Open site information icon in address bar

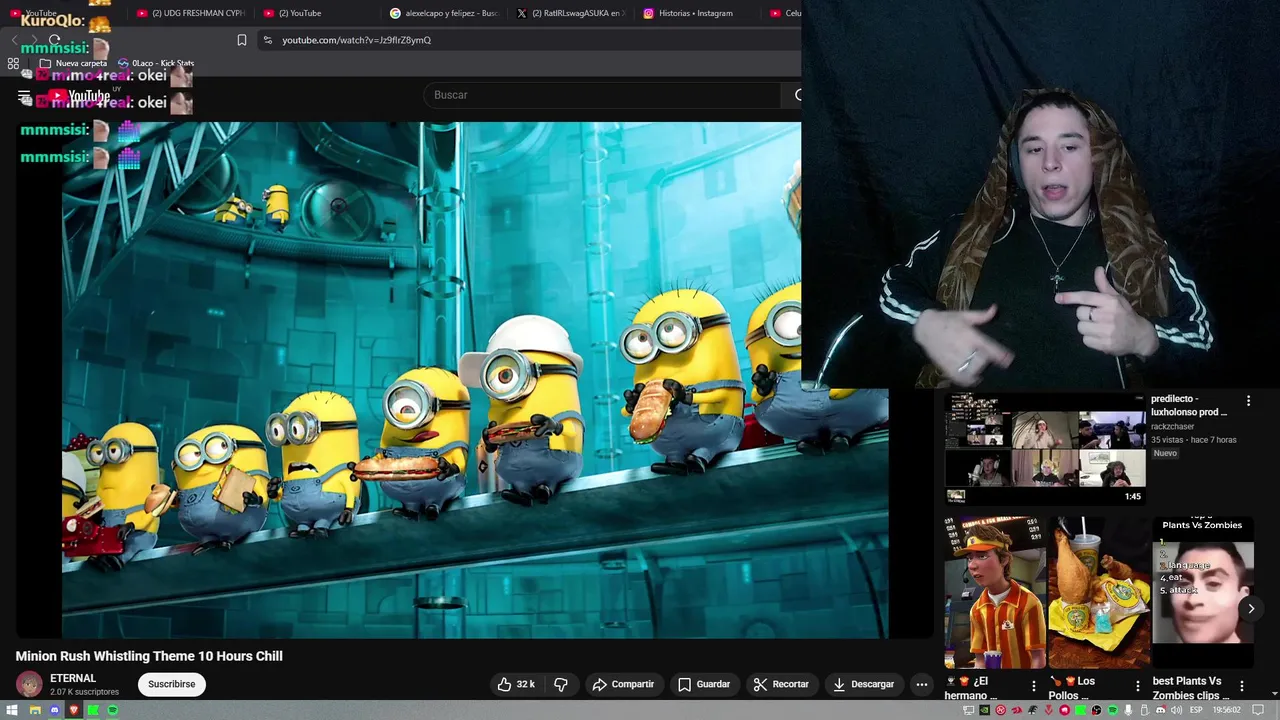pos(267,40)
